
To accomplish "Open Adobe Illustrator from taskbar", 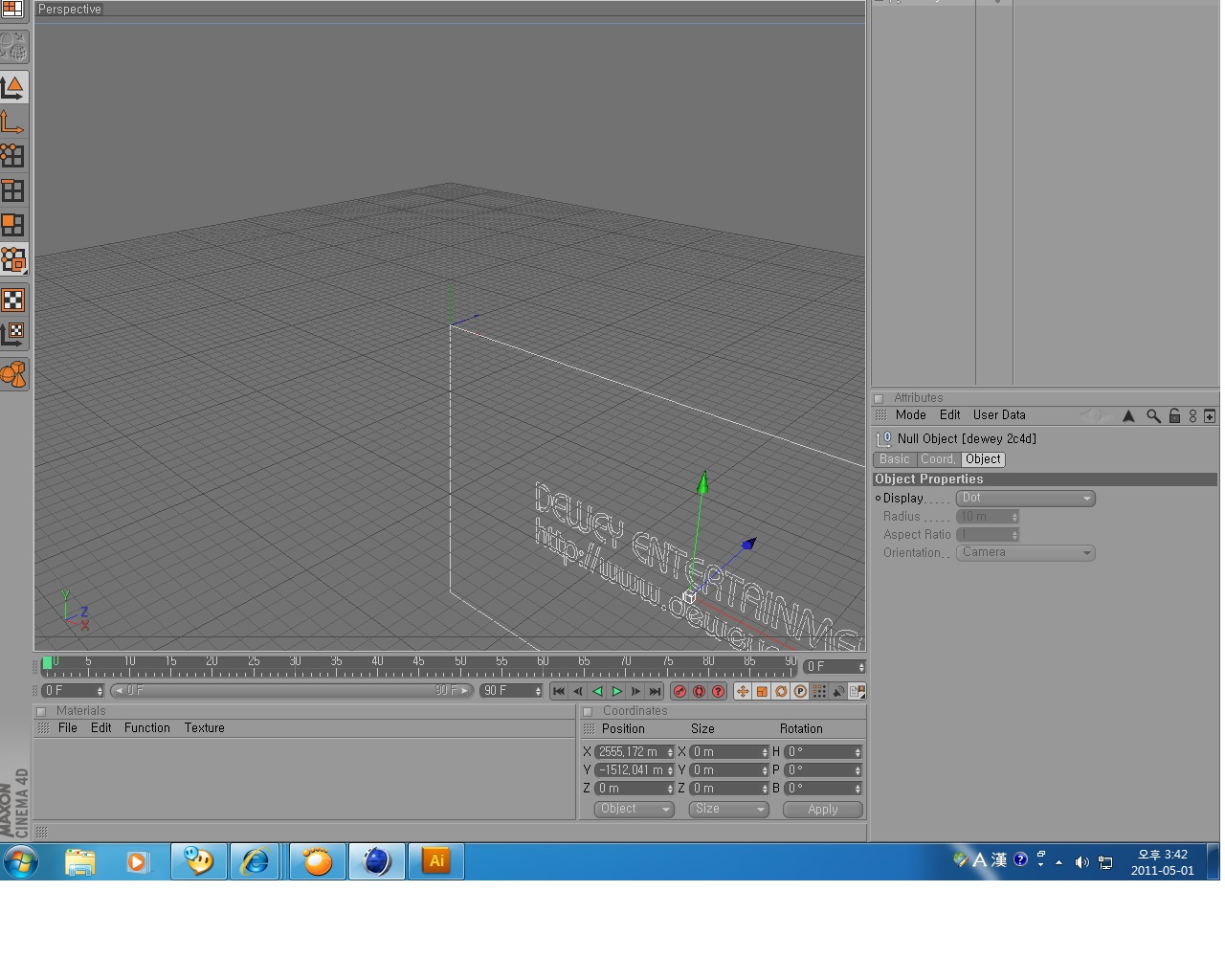I will pos(436,861).
